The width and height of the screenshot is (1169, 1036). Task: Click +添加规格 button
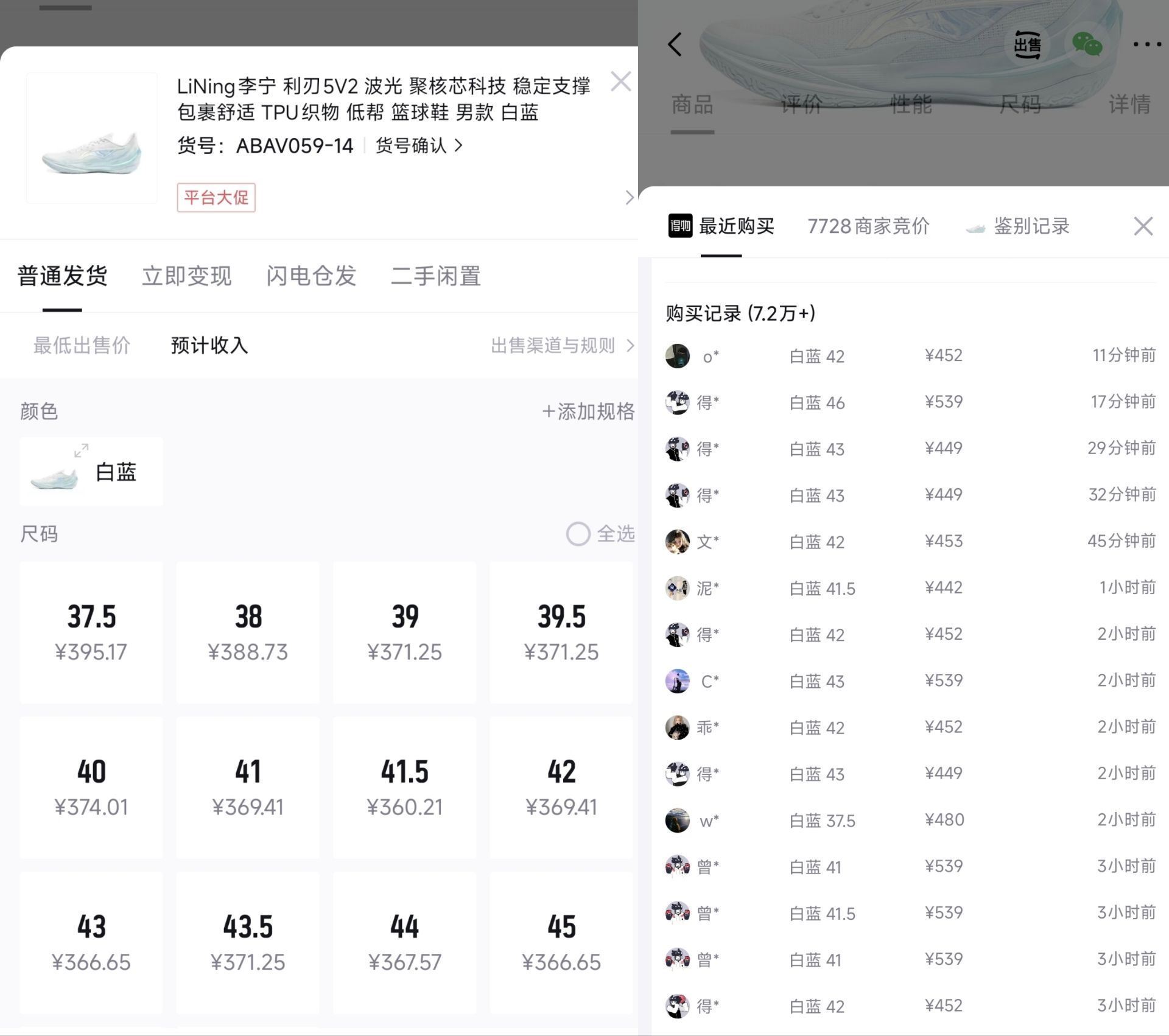(x=588, y=411)
